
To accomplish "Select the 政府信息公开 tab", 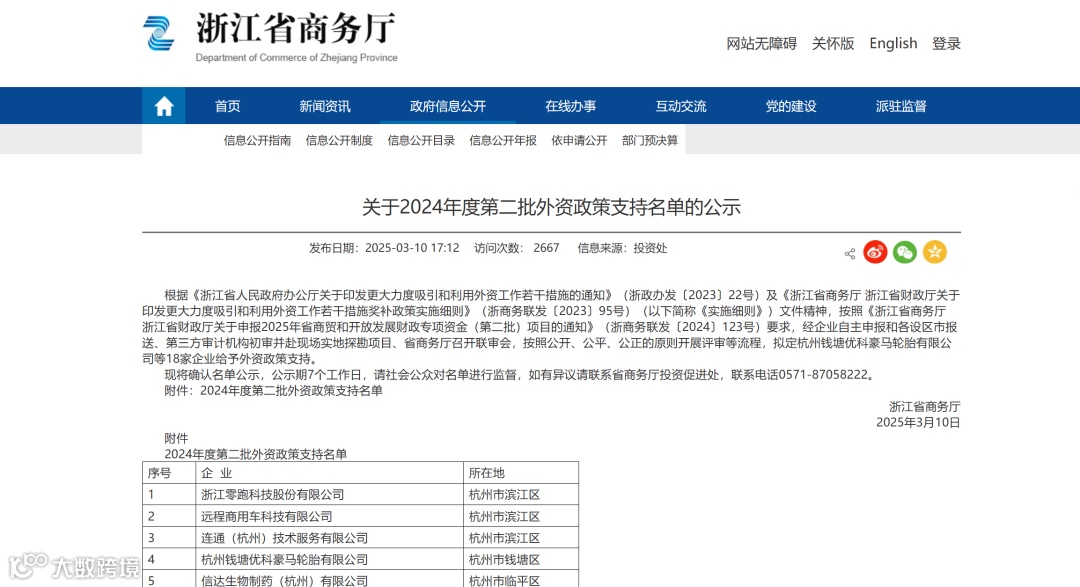I will tap(448, 106).
